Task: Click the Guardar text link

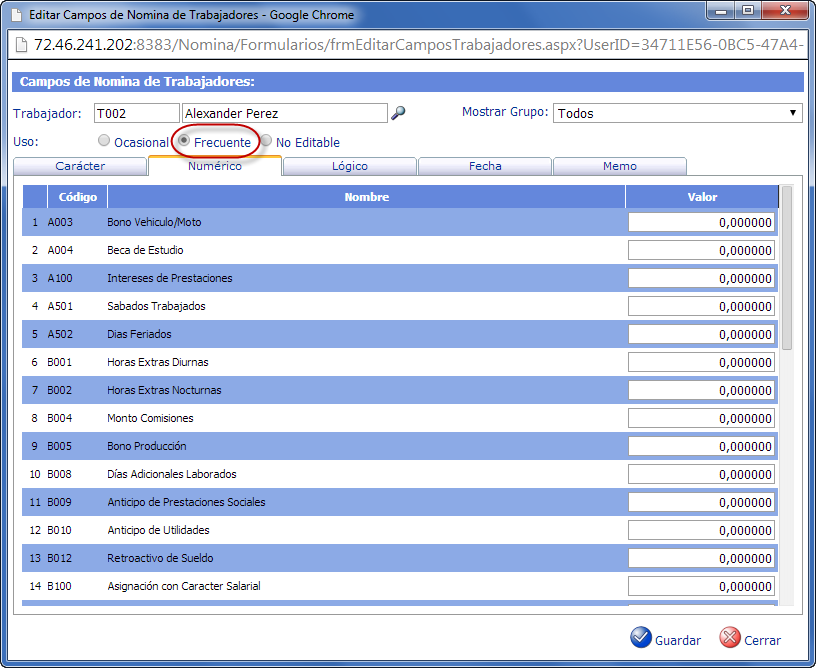Action: coord(678,640)
